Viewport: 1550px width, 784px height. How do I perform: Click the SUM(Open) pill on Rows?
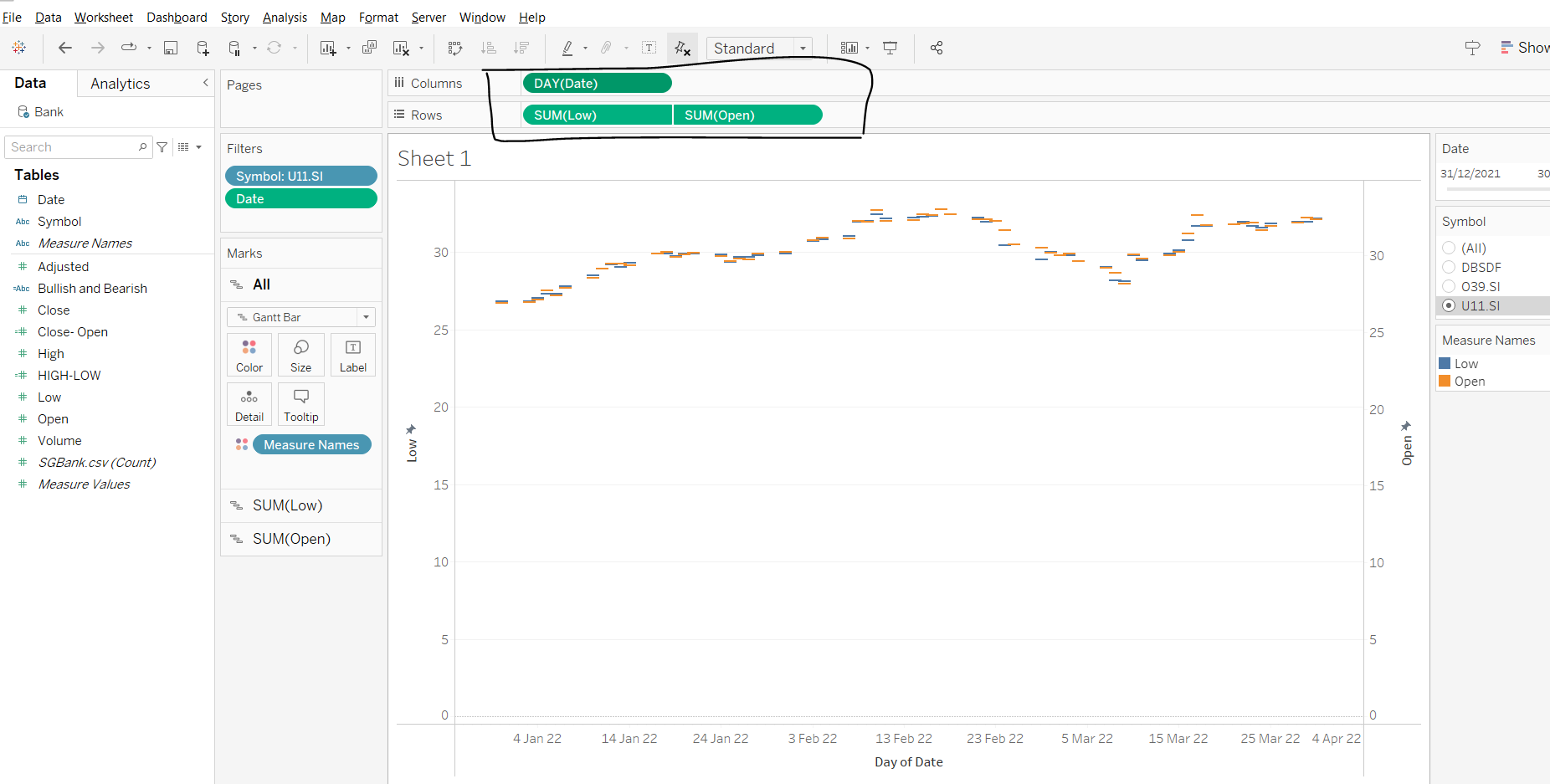point(747,115)
